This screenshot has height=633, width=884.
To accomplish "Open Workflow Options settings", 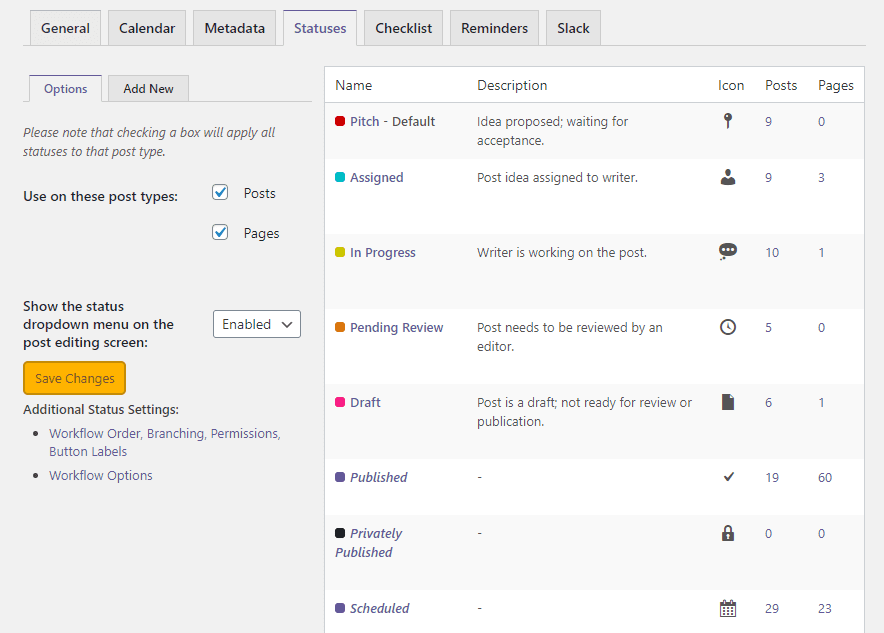I will (100, 475).
